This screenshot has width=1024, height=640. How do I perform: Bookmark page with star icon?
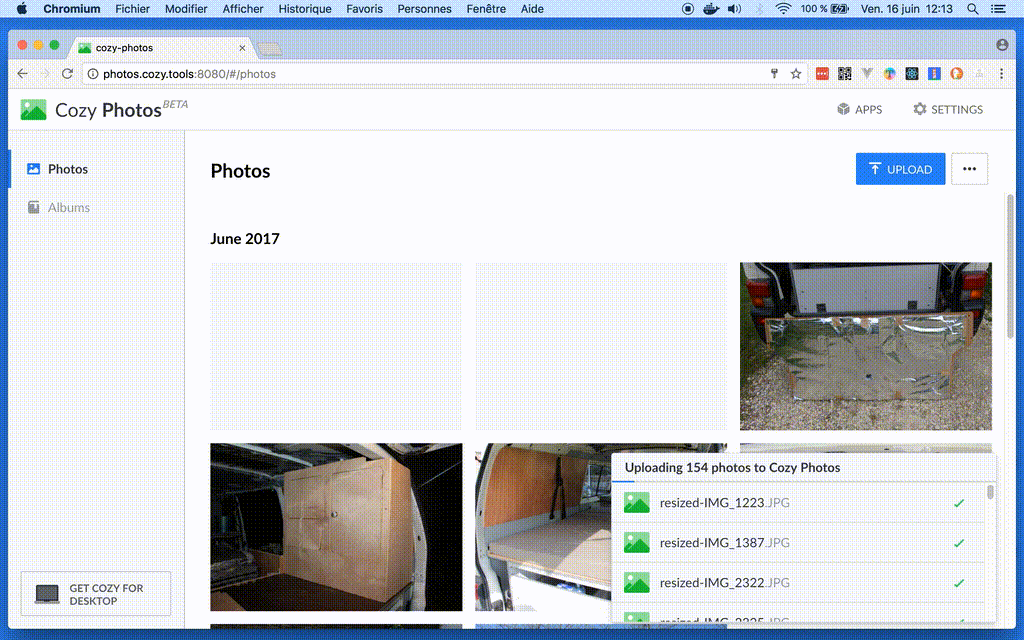[x=795, y=74]
